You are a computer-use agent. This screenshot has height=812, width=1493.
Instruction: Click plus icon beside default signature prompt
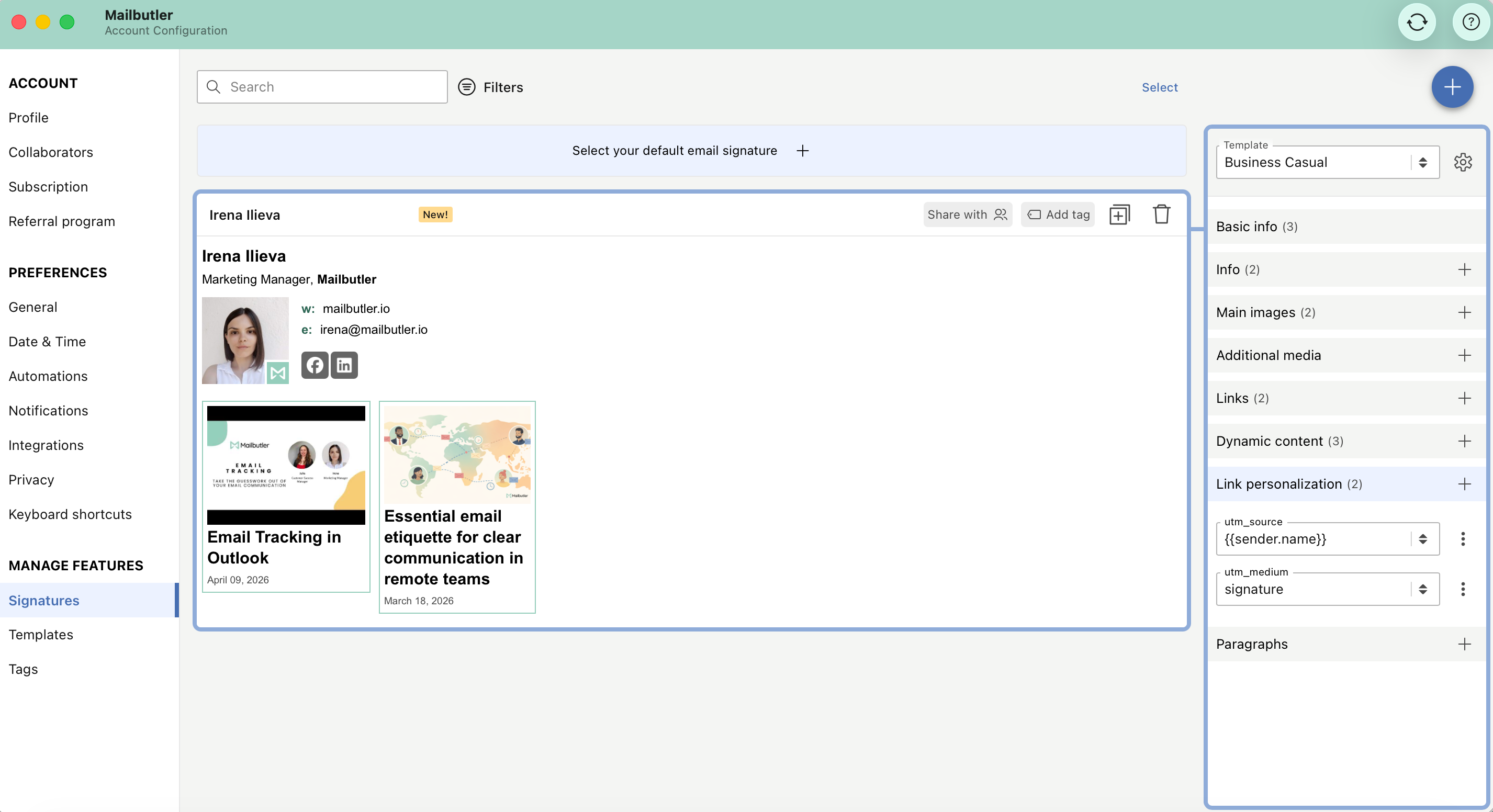pyautogui.click(x=803, y=151)
